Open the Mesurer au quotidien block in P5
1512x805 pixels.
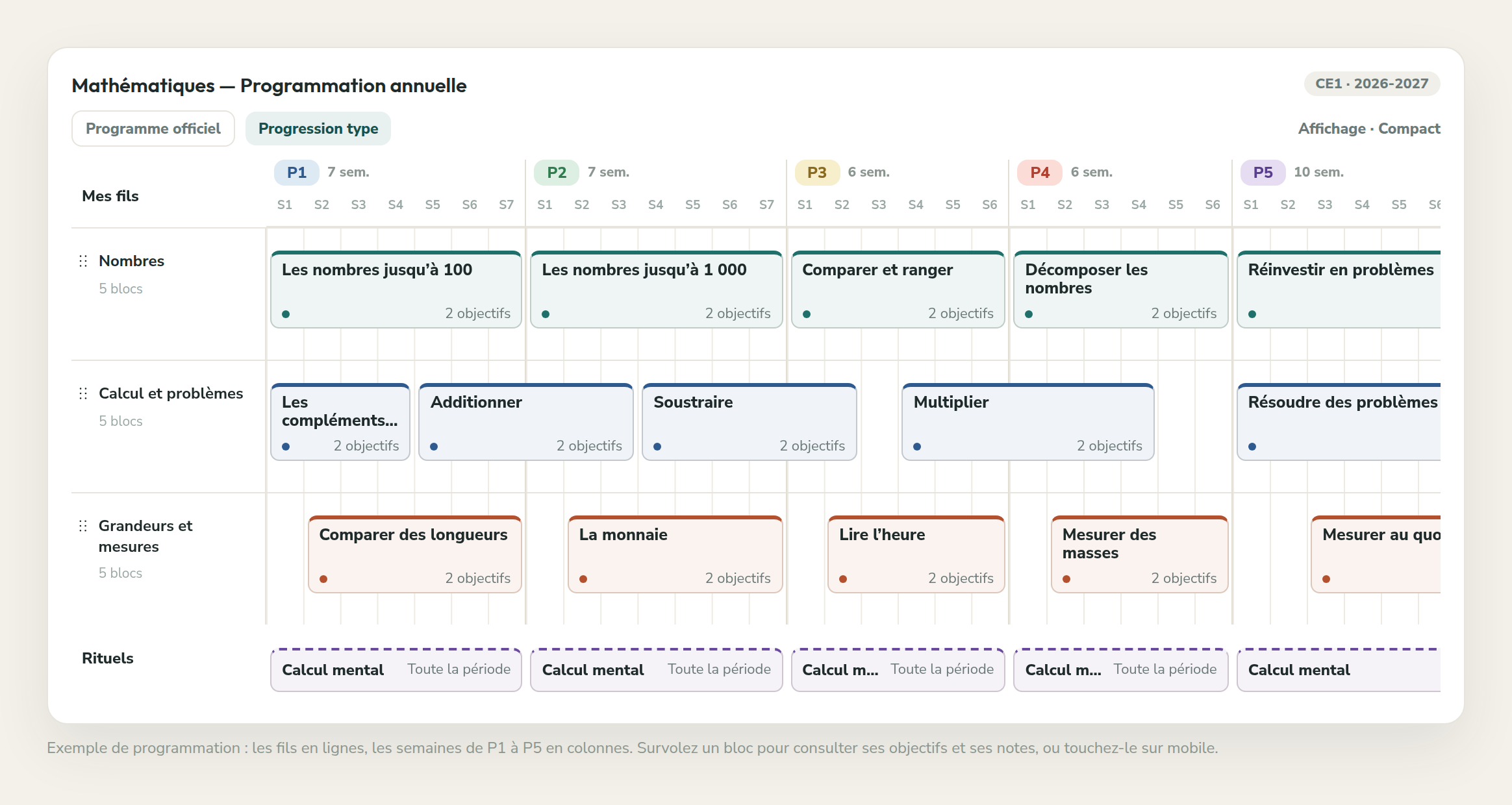click(1376, 554)
